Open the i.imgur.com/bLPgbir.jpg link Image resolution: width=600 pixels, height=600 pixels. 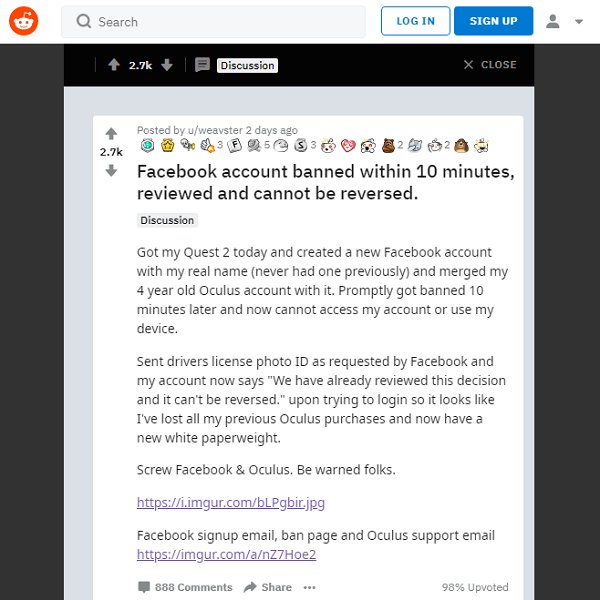pyautogui.click(x=231, y=503)
